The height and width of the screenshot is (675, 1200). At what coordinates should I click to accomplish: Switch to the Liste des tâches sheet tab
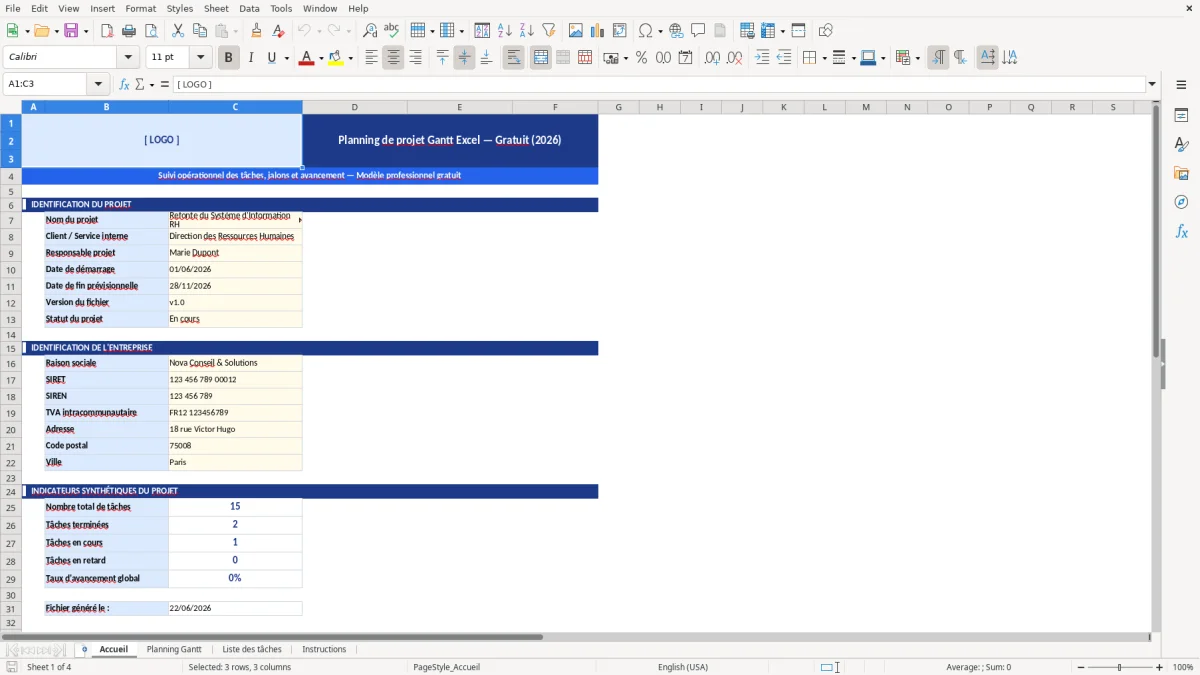tap(252, 649)
